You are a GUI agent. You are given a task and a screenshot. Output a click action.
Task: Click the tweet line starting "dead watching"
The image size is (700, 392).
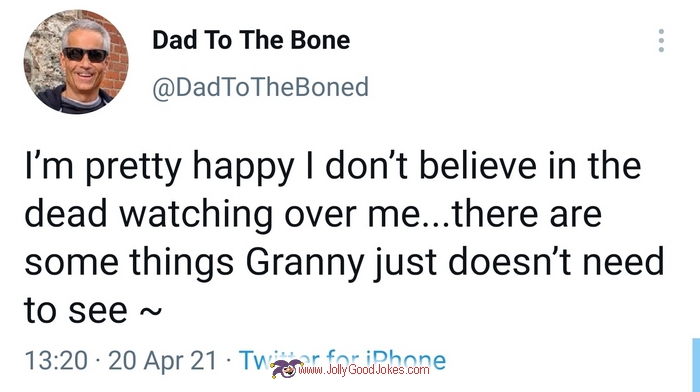point(313,215)
